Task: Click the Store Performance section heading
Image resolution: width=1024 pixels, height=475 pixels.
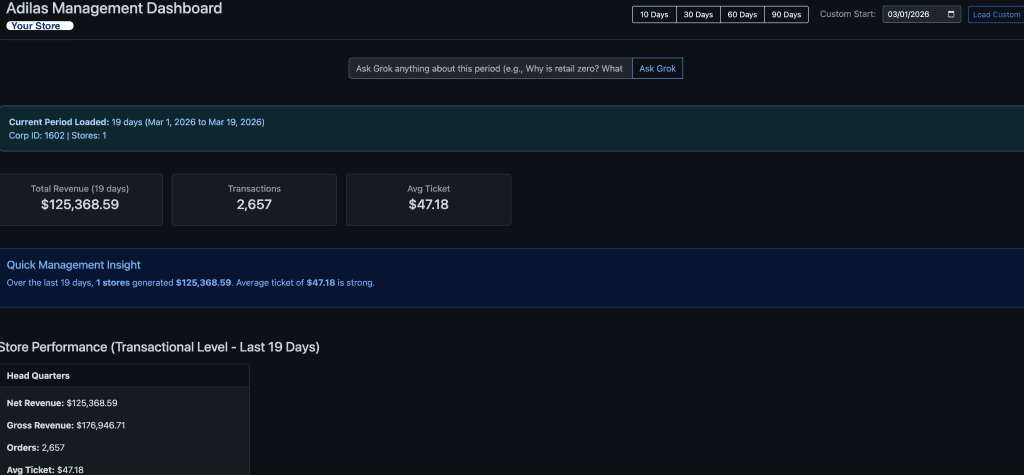Action: [160, 347]
